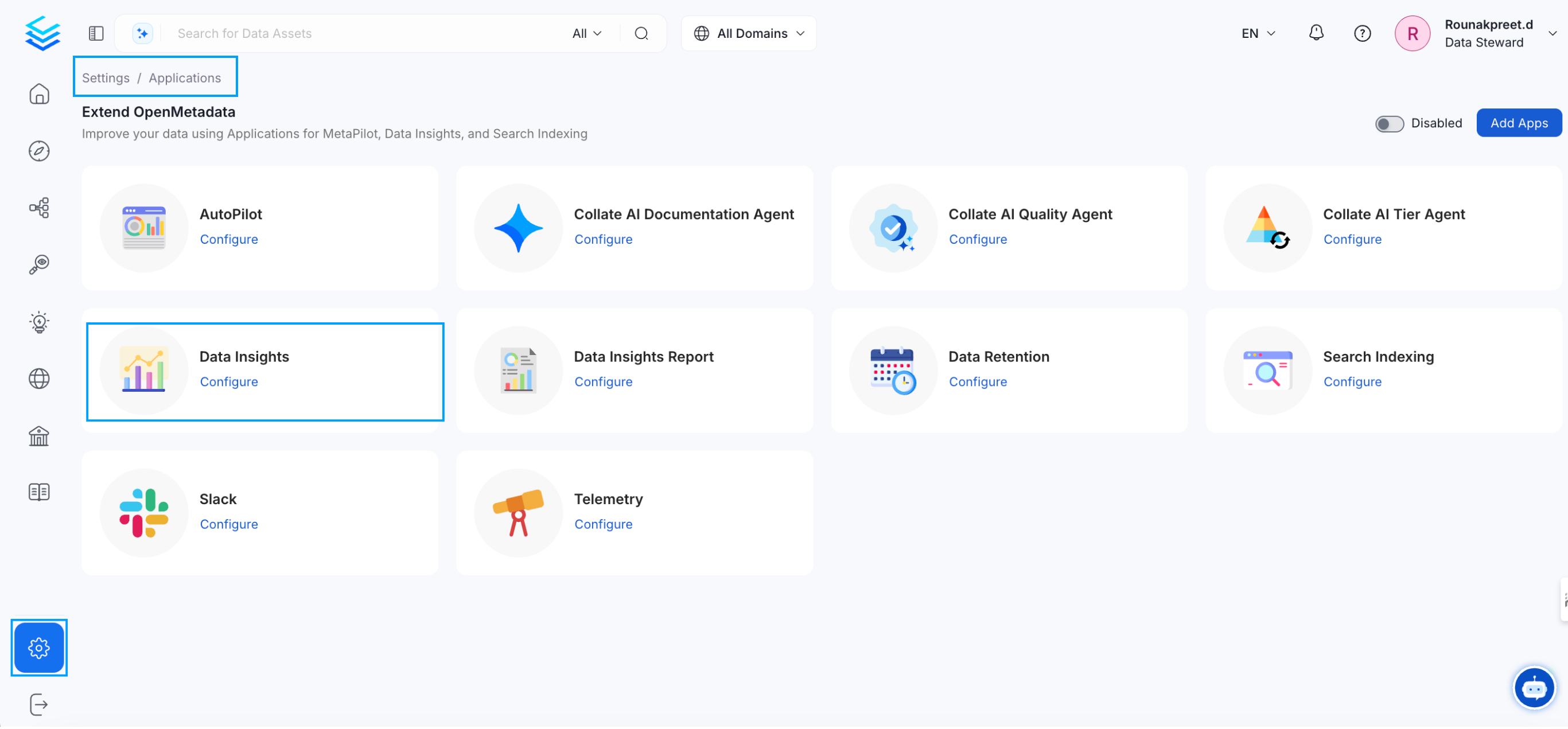Enable the Disabled apps toggle

[1390, 123]
